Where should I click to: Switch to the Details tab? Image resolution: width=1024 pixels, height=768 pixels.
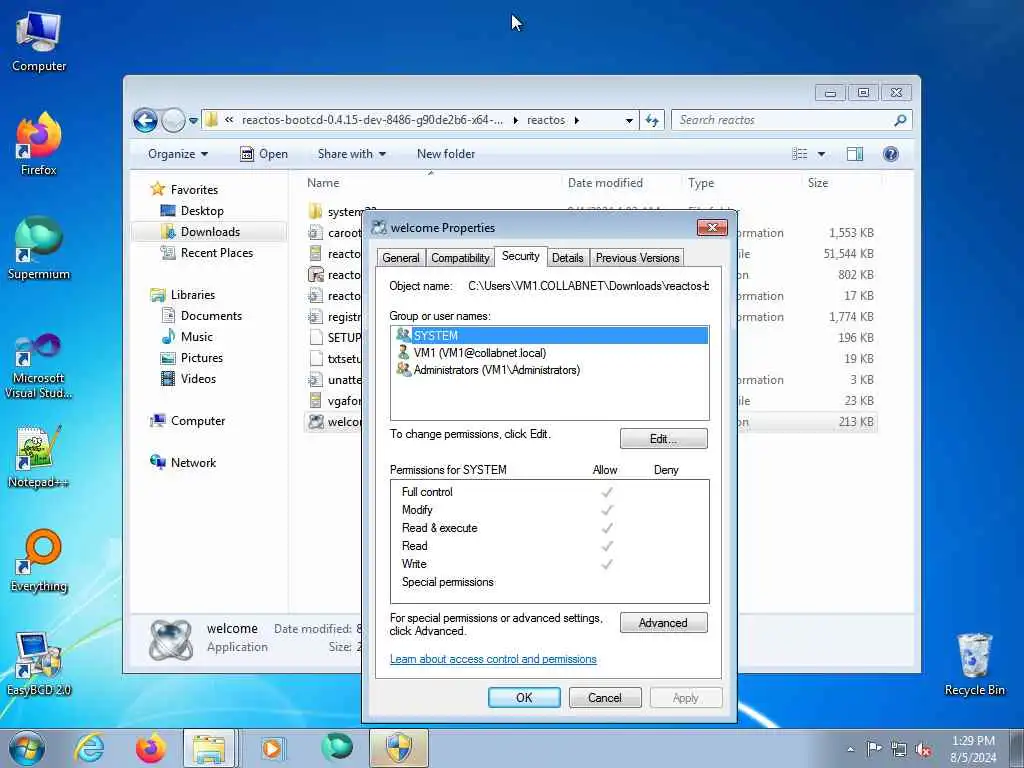pyautogui.click(x=568, y=258)
